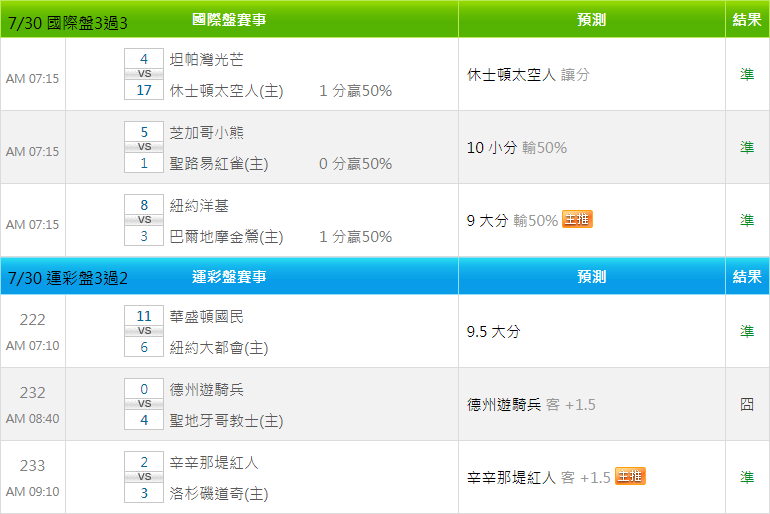770x514 pixels.
Task: Click team name 辛辛那堤紅人 in match column
Action: (x=214, y=462)
